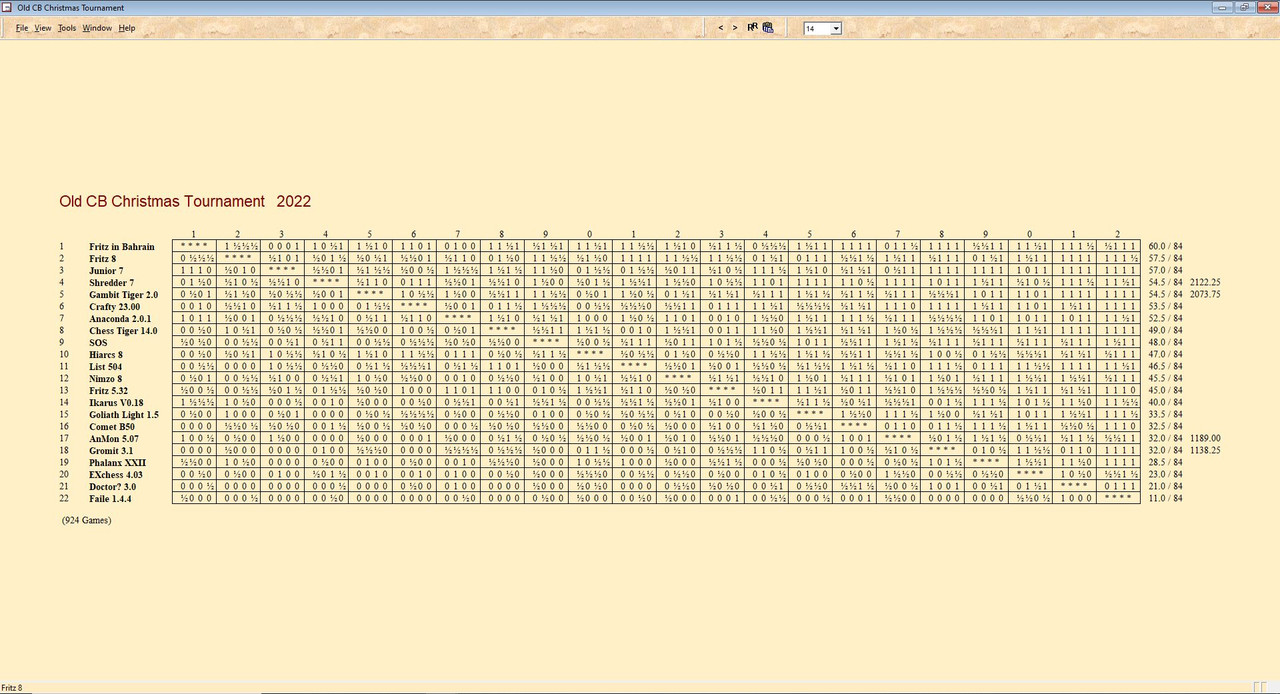1280x694 pixels.
Task: Select player Fritz 5.32
Action: pos(109,391)
